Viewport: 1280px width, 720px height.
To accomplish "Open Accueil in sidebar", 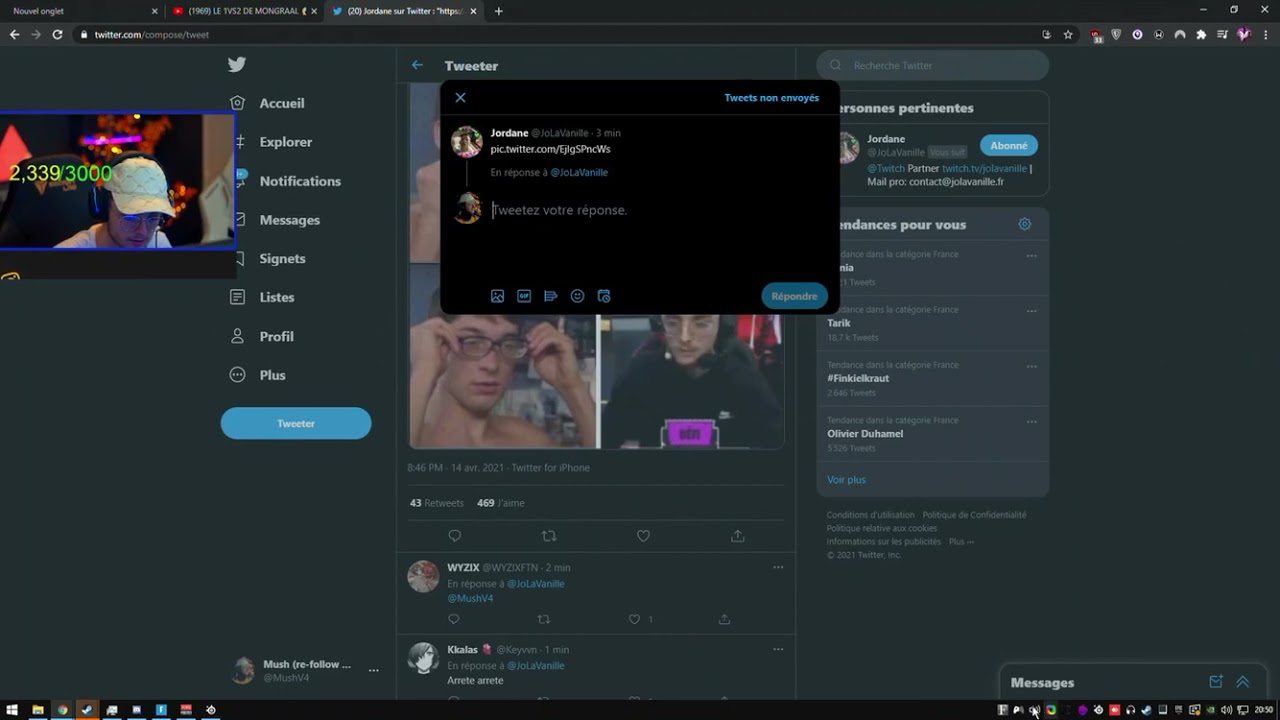I will (x=267, y=103).
